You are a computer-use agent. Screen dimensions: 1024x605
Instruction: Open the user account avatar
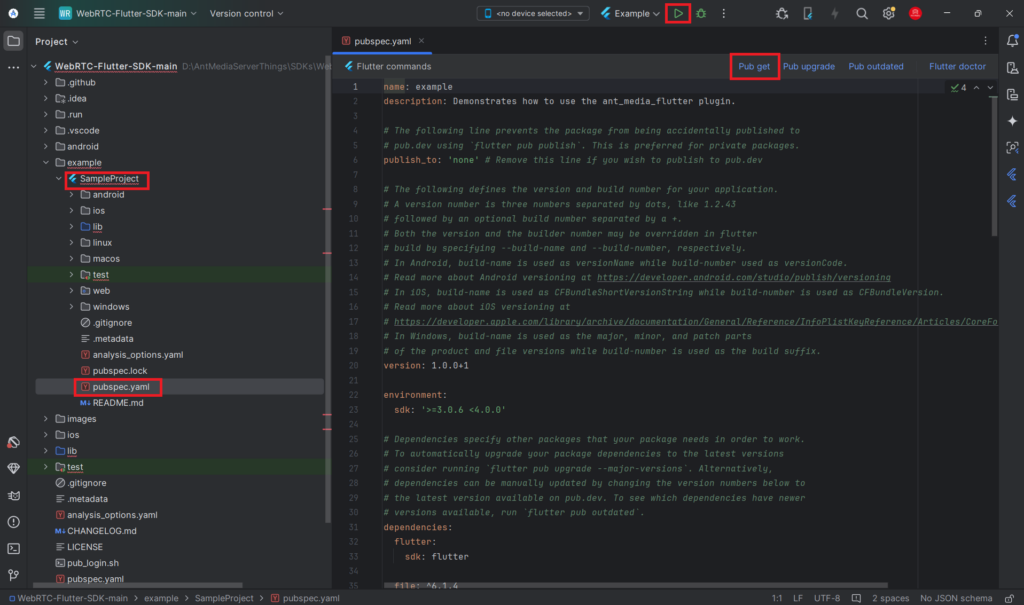click(x=915, y=13)
